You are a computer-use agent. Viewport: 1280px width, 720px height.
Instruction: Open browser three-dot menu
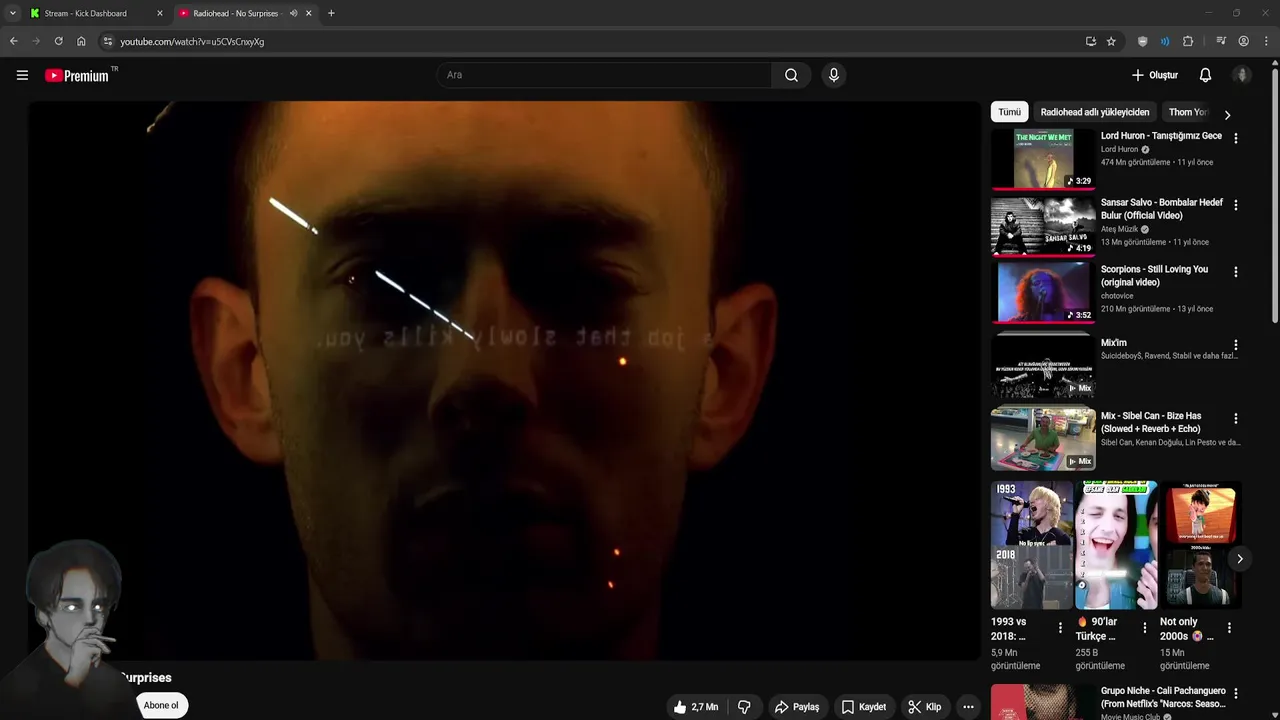1265,41
